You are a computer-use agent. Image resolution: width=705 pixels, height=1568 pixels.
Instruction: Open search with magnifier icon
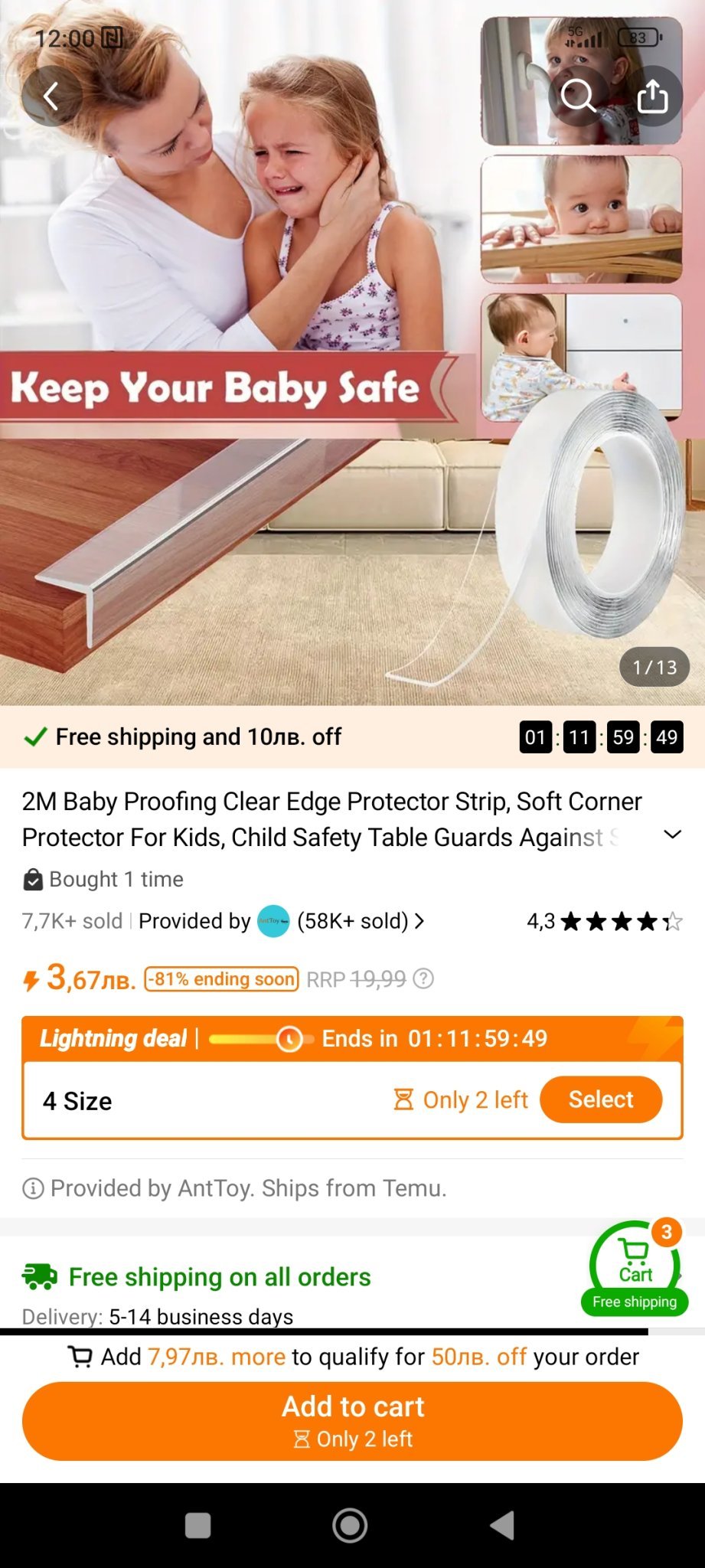(x=578, y=96)
